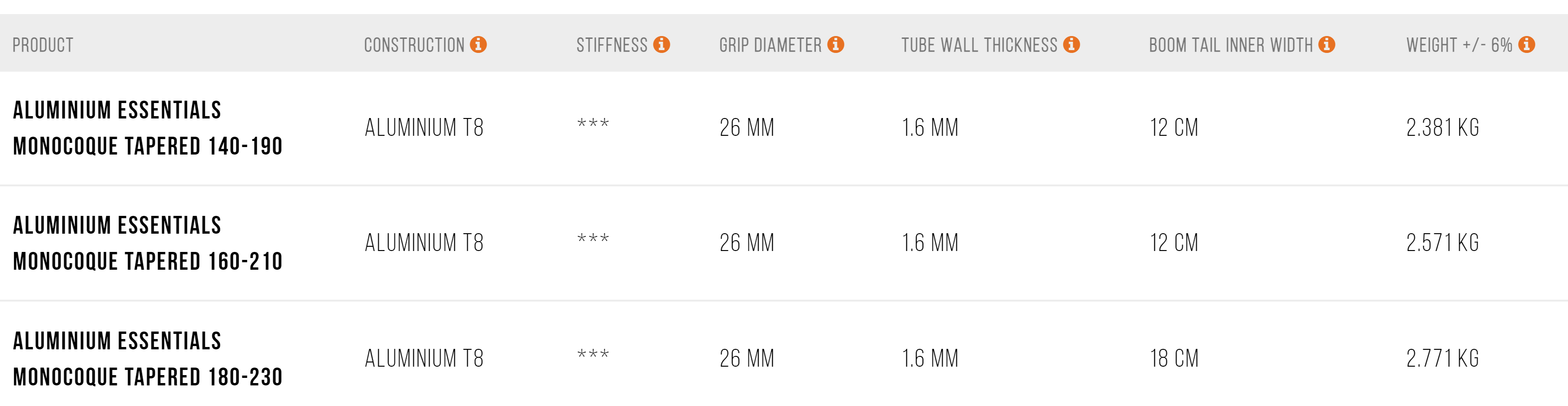Click the Tube Wall Thickness header text
This screenshot has width=1568, height=406.
979,45
